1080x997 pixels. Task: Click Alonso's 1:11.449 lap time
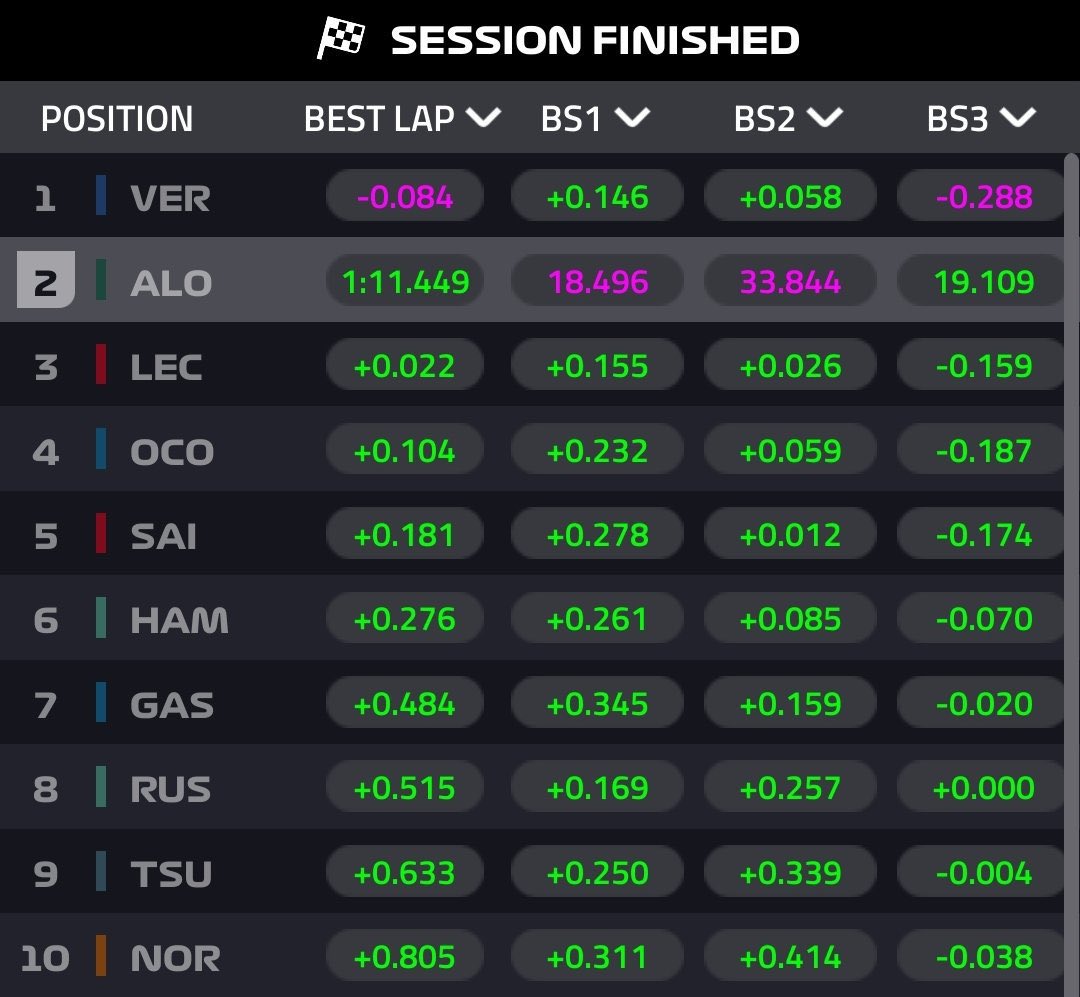[x=405, y=282]
